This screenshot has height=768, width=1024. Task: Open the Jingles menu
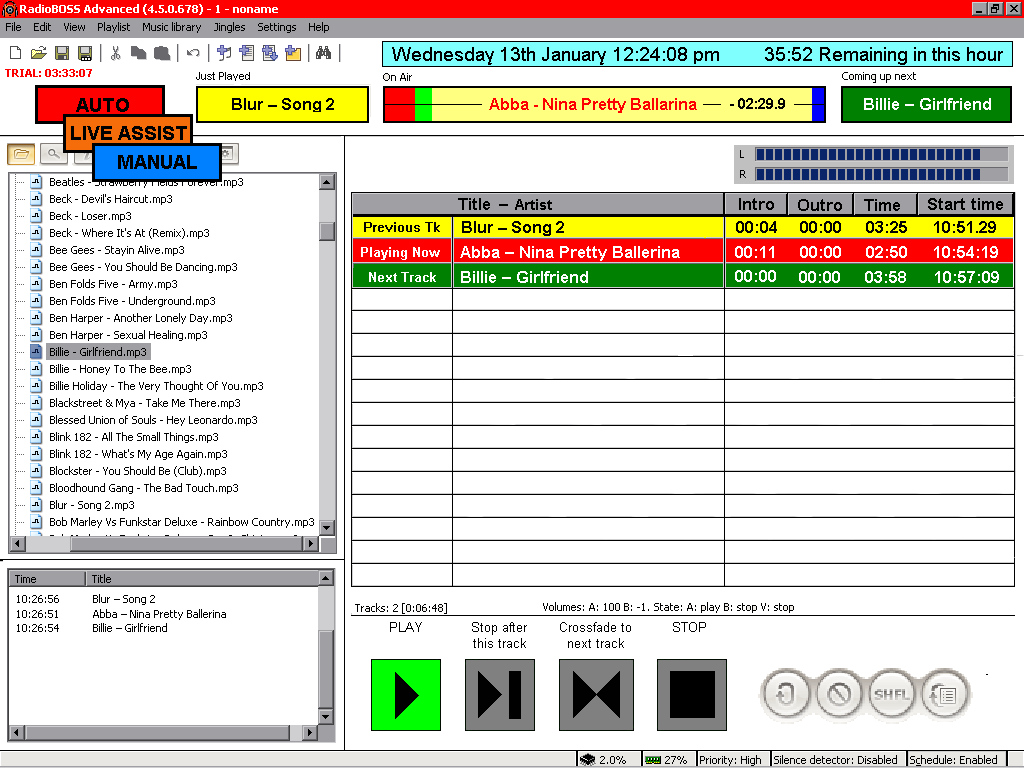(x=229, y=27)
